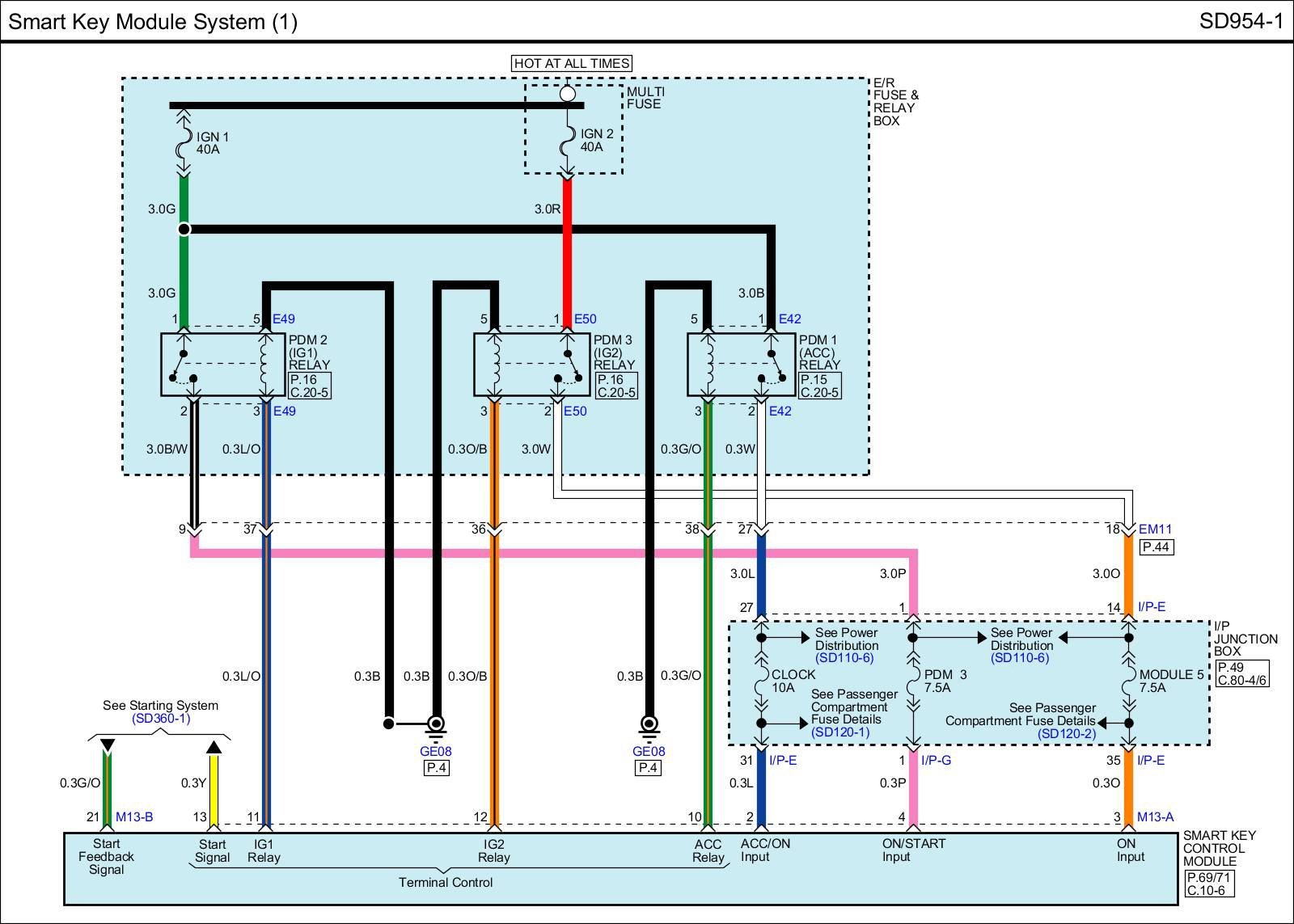Image resolution: width=1294 pixels, height=924 pixels.
Task: Open the SD360-1 Starting System link
Action: (x=161, y=718)
